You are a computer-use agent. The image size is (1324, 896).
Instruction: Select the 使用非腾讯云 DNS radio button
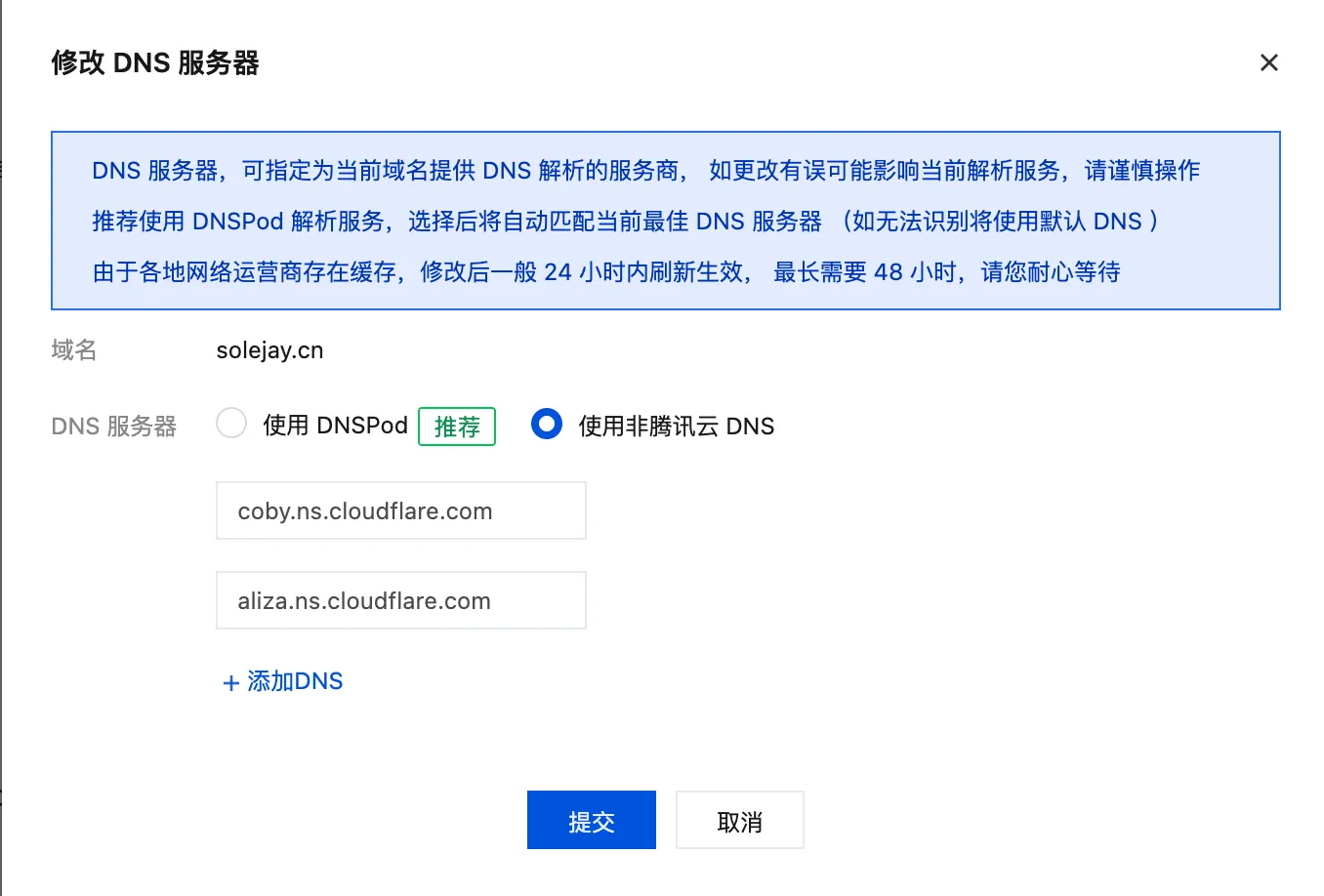[x=547, y=424]
